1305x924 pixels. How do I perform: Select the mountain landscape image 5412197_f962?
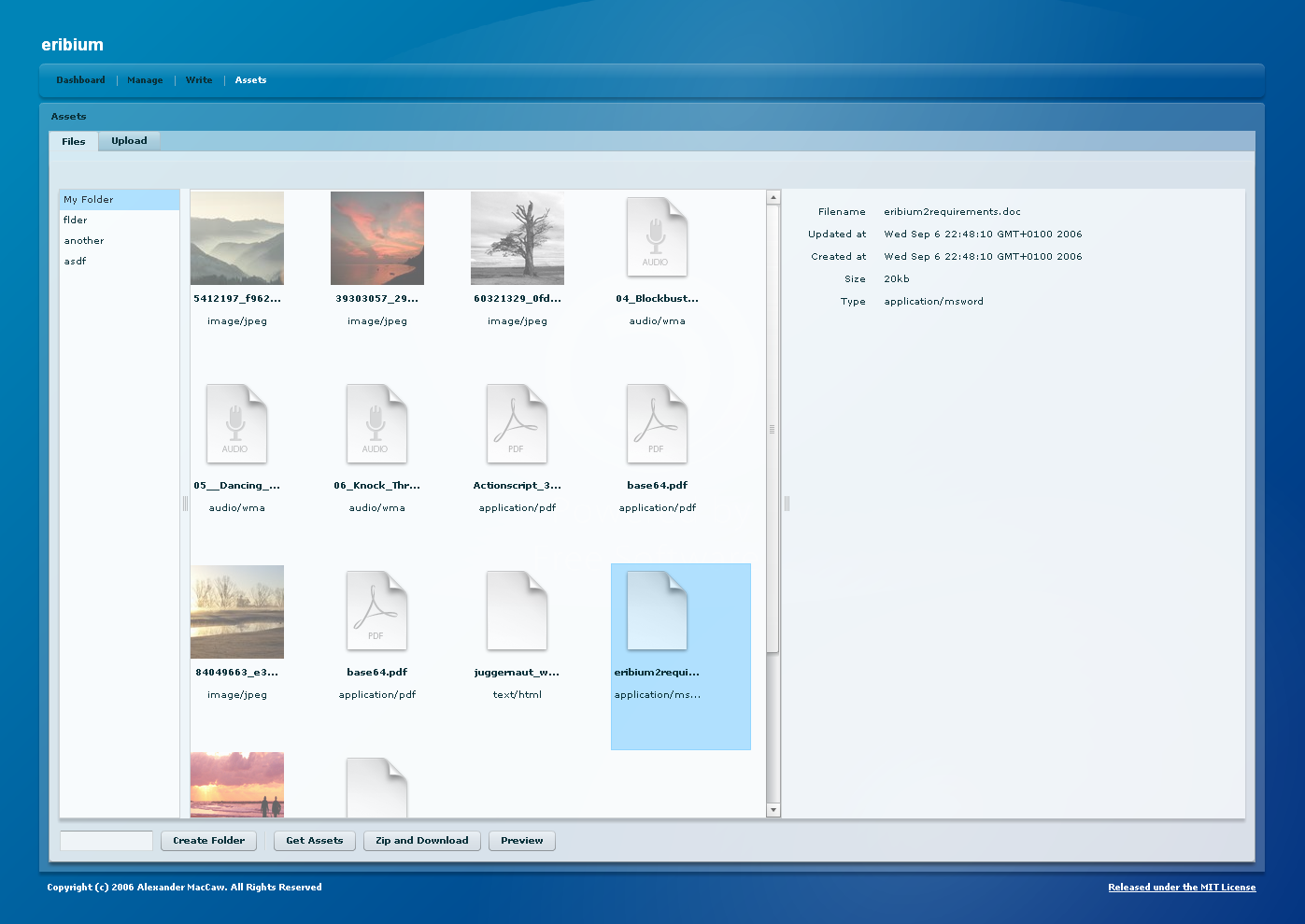coord(237,238)
